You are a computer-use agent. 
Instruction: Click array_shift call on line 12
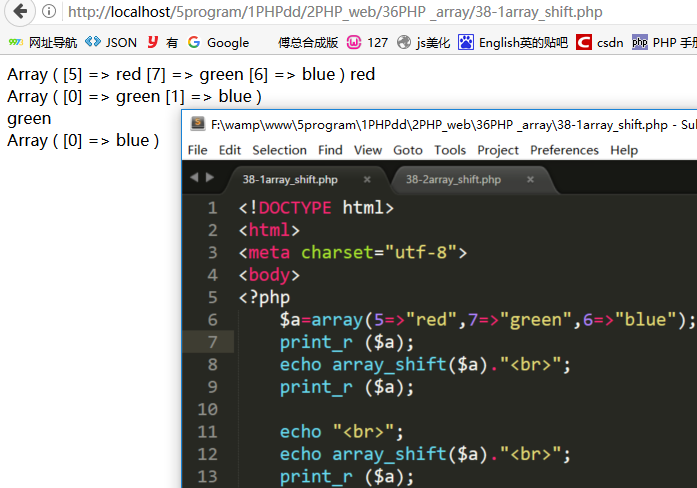(389, 454)
